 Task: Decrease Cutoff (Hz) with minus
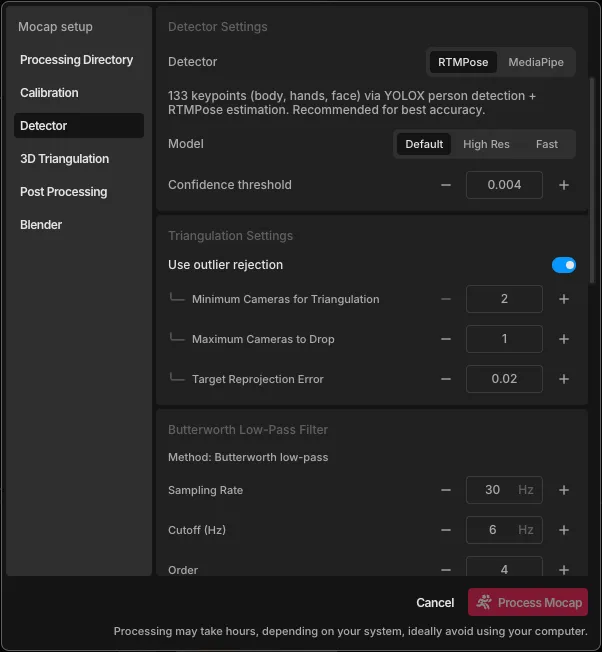tap(446, 530)
